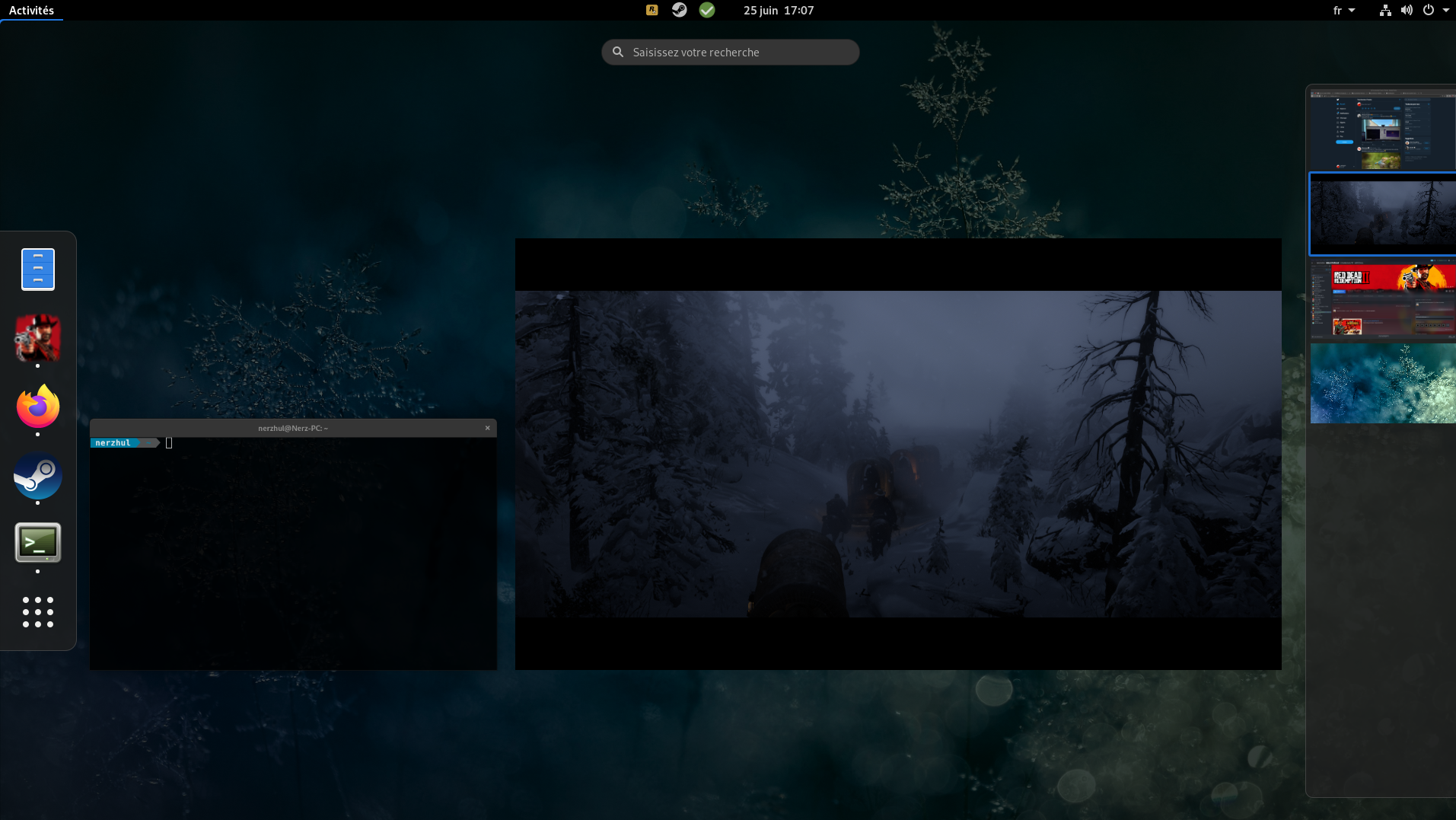1456x820 pixels.
Task: Click the volume icon in top bar
Action: click(1407, 10)
